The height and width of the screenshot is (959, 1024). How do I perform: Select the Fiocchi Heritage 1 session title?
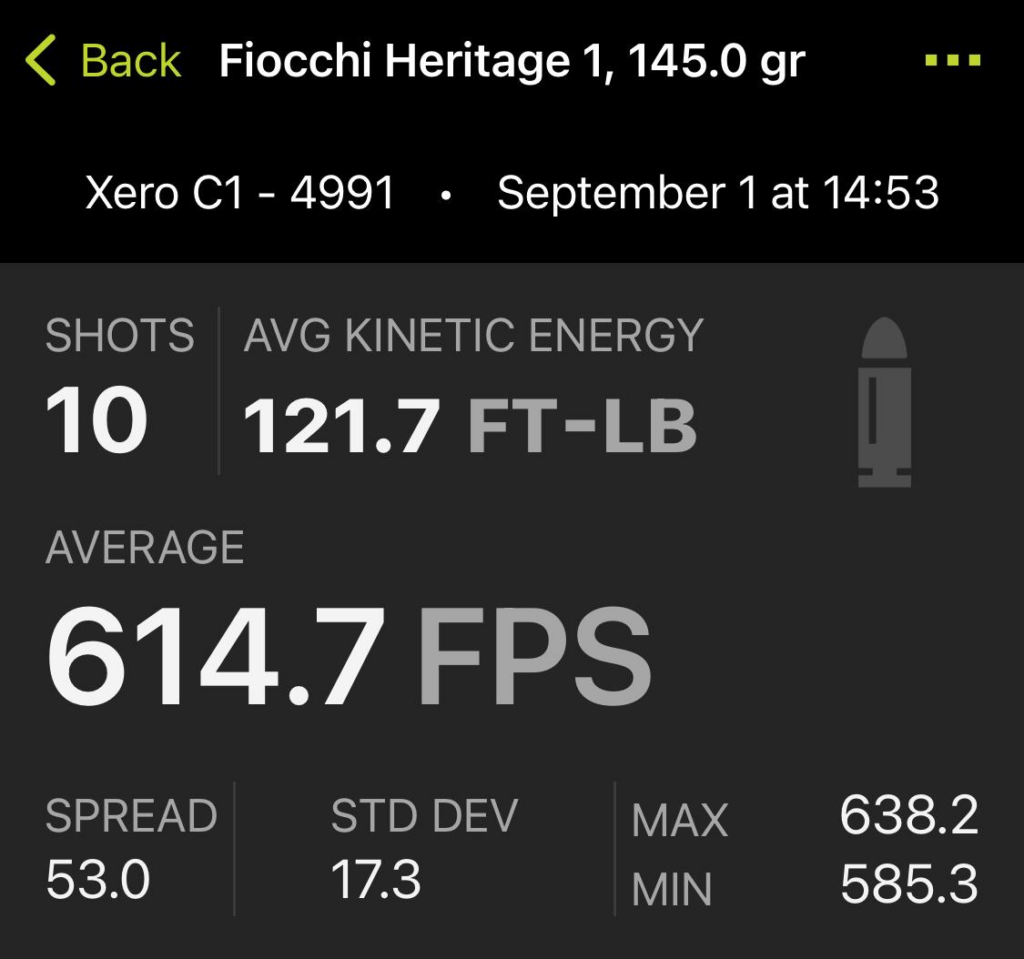click(x=511, y=62)
